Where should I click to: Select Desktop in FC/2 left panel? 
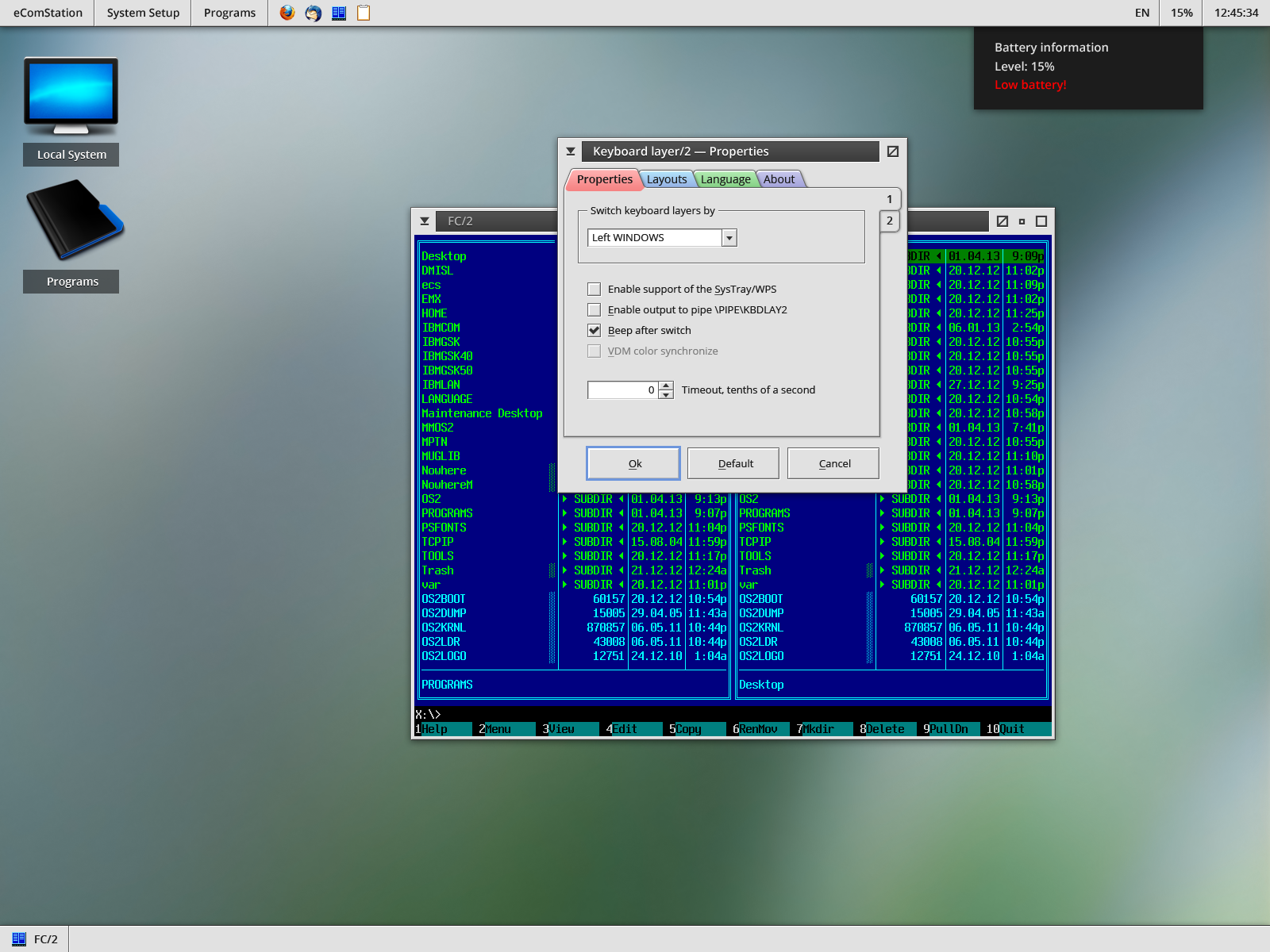444,256
